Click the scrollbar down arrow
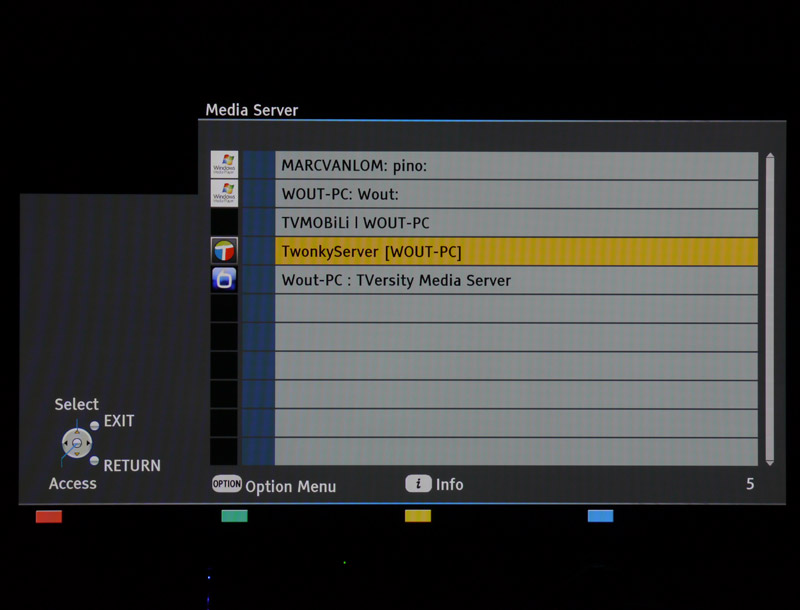The width and height of the screenshot is (800, 610). [770, 463]
